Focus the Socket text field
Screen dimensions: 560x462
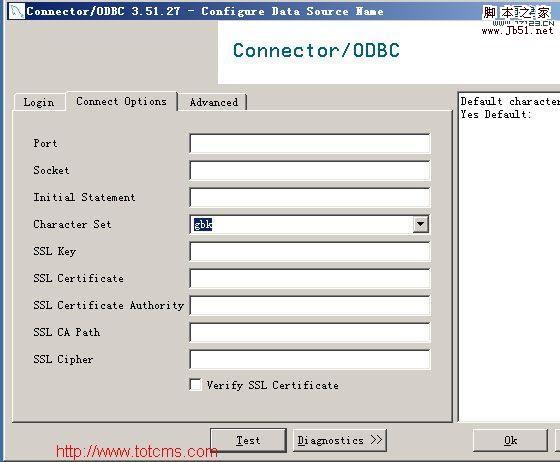coord(310,171)
